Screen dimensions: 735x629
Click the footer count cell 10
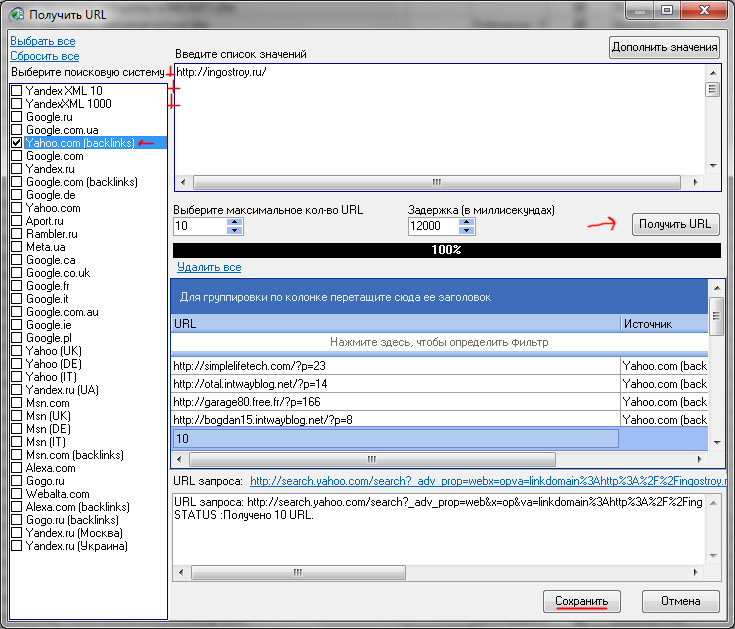pos(395,439)
